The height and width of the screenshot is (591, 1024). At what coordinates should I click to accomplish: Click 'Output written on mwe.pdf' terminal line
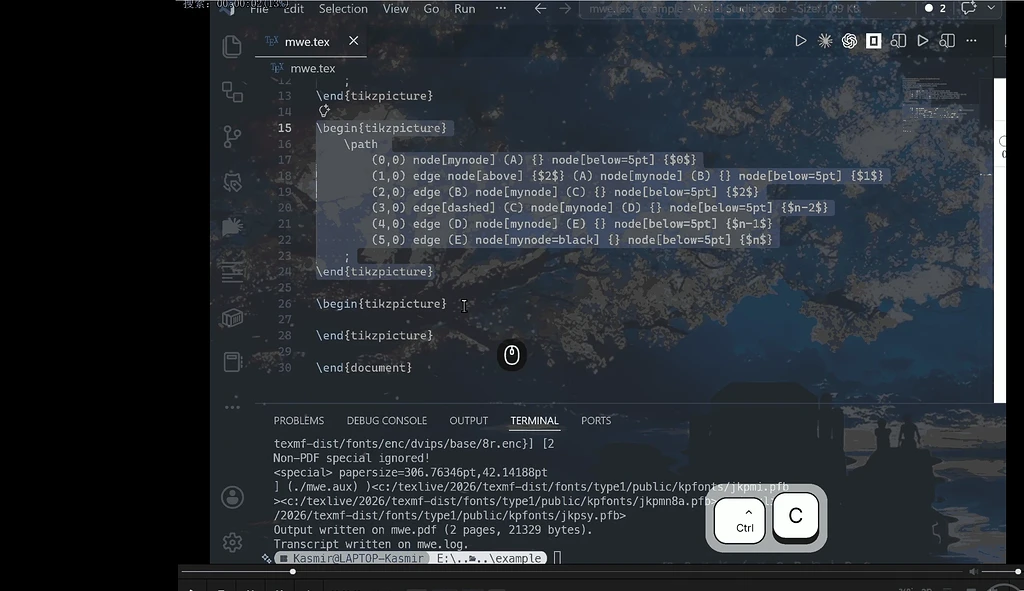click(433, 530)
